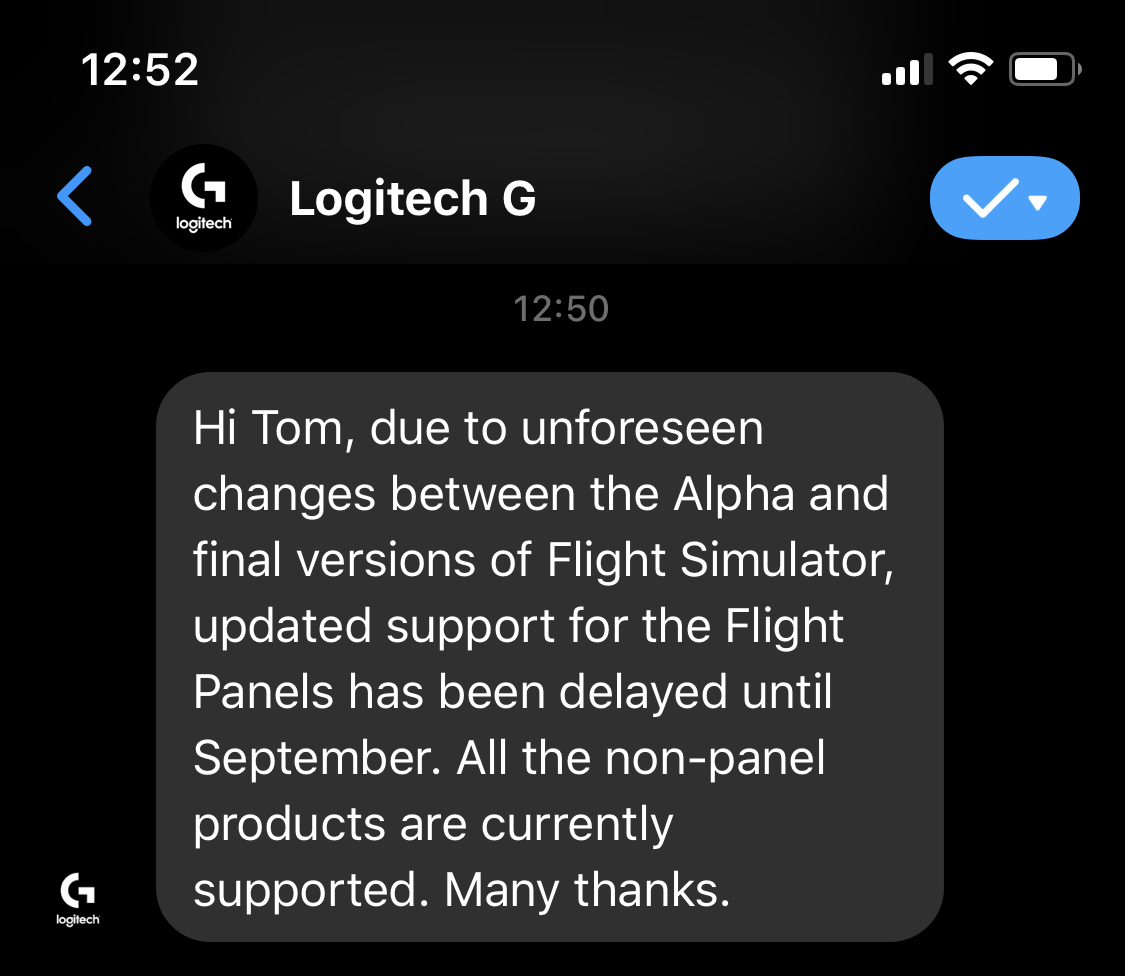1125x976 pixels.
Task: Tap the word "non-panel" in the message
Action: [716, 759]
